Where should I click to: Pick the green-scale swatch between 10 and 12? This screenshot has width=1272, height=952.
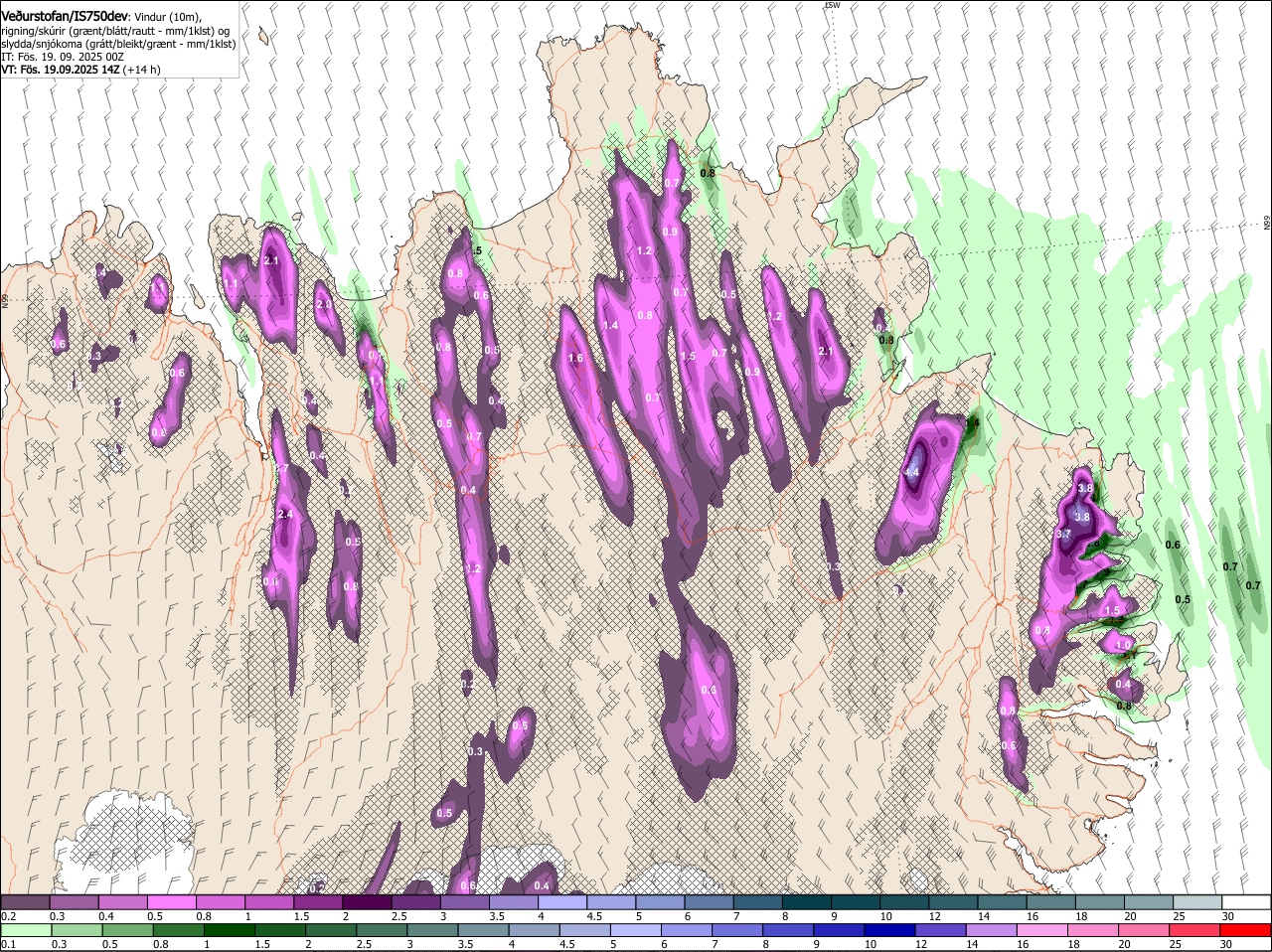pos(891,930)
